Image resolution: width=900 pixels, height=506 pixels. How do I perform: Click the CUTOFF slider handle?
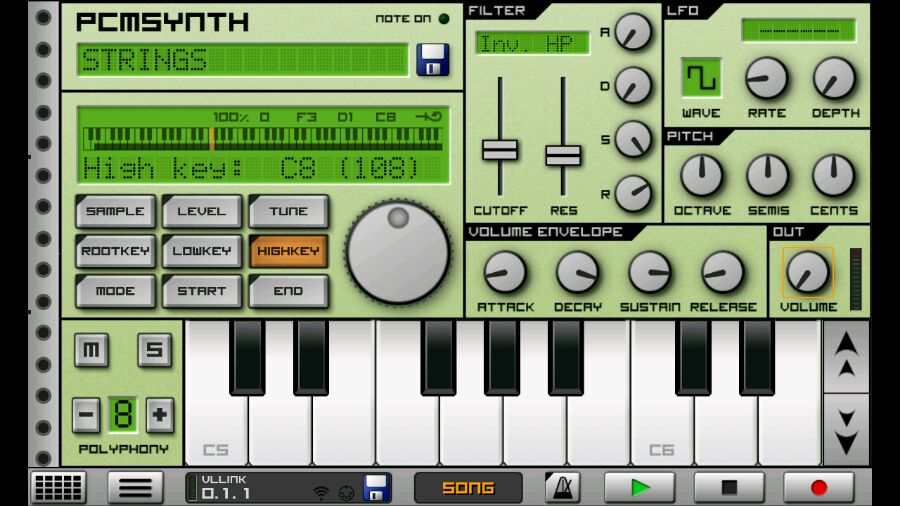coord(500,150)
